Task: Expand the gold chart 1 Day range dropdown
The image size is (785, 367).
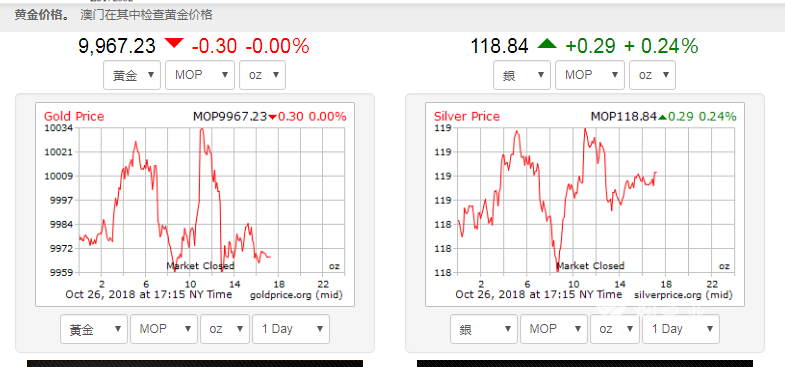Action: pyautogui.click(x=291, y=329)
